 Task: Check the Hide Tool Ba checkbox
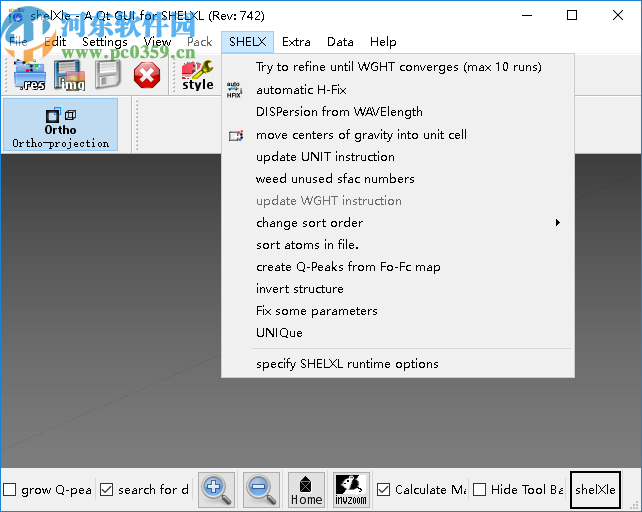479,489
